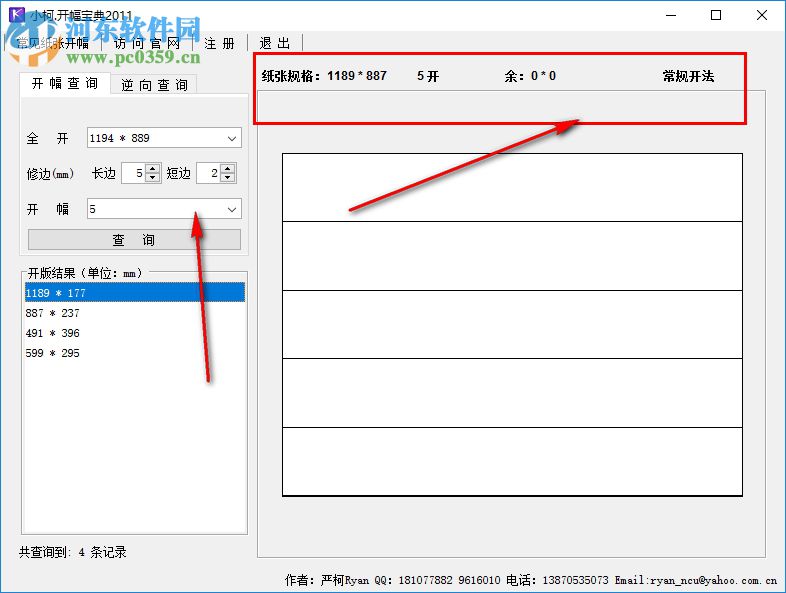Close the 小柯开幅宝典 window
The image size is (786, 593).
[761, 15]
